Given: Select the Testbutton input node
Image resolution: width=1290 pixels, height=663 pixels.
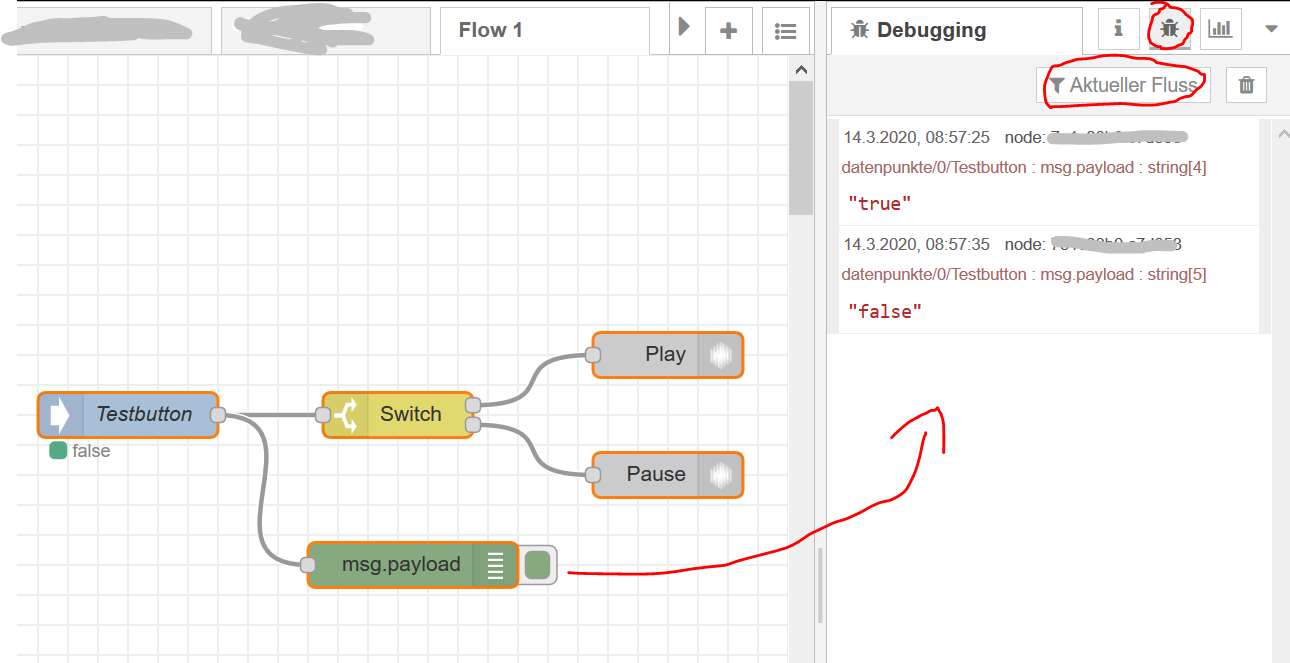Looking at the screenshot, I should [x=128, y=414].
